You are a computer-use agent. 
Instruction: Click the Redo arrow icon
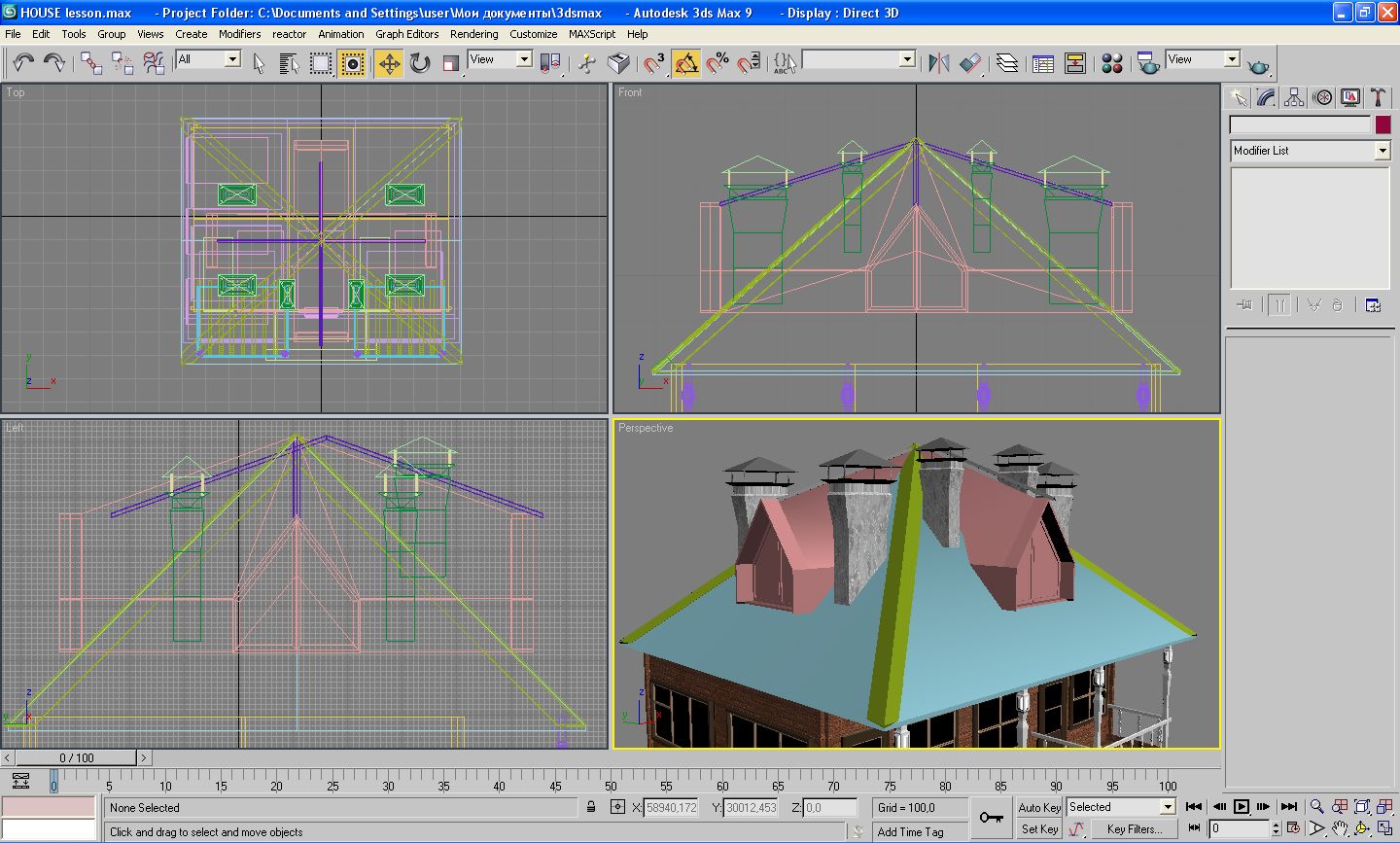[x=54, y=63]
